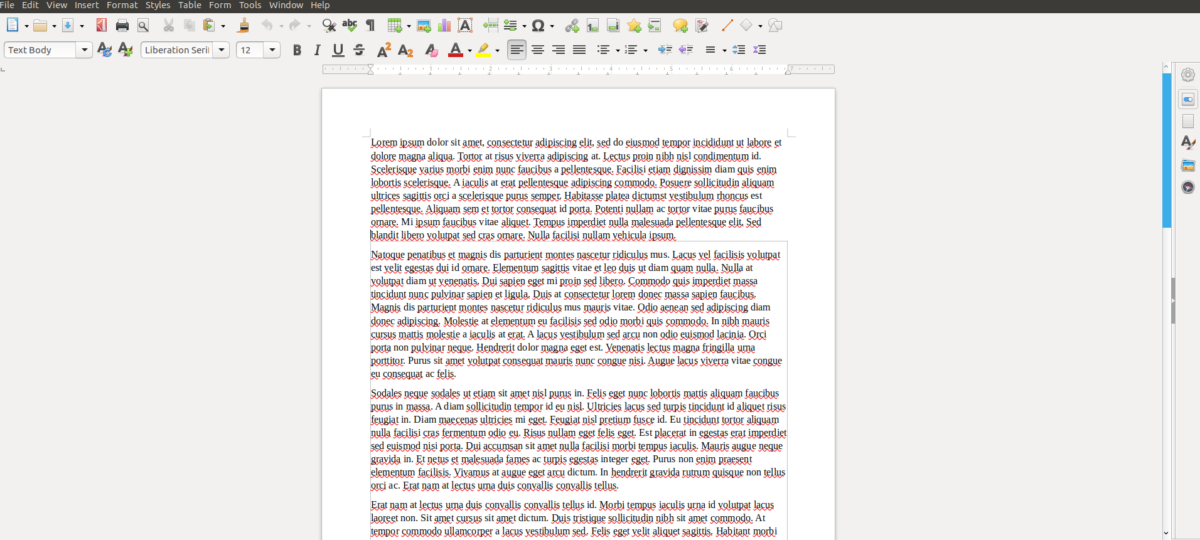Click the Increase Indent icon
The image size is (1200, 540).
[665, 50]
